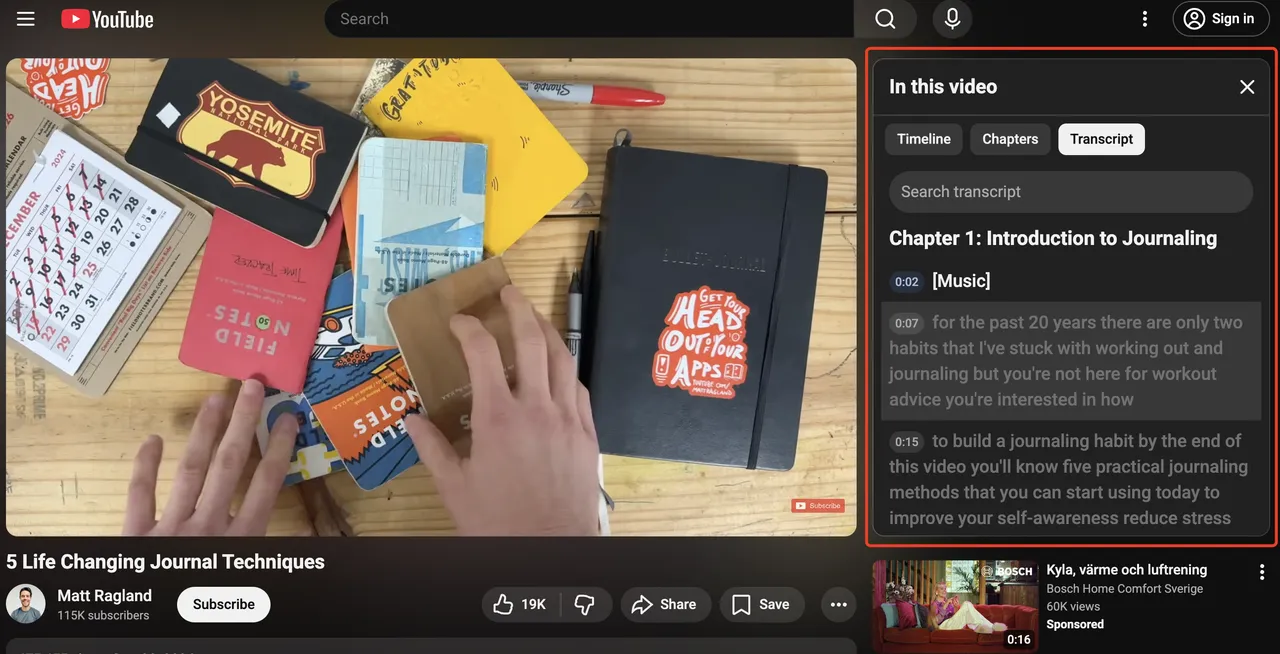
Task: Click Chapter 1: Introduction to Journaling heading
Action: click(x=1053, y=238)
